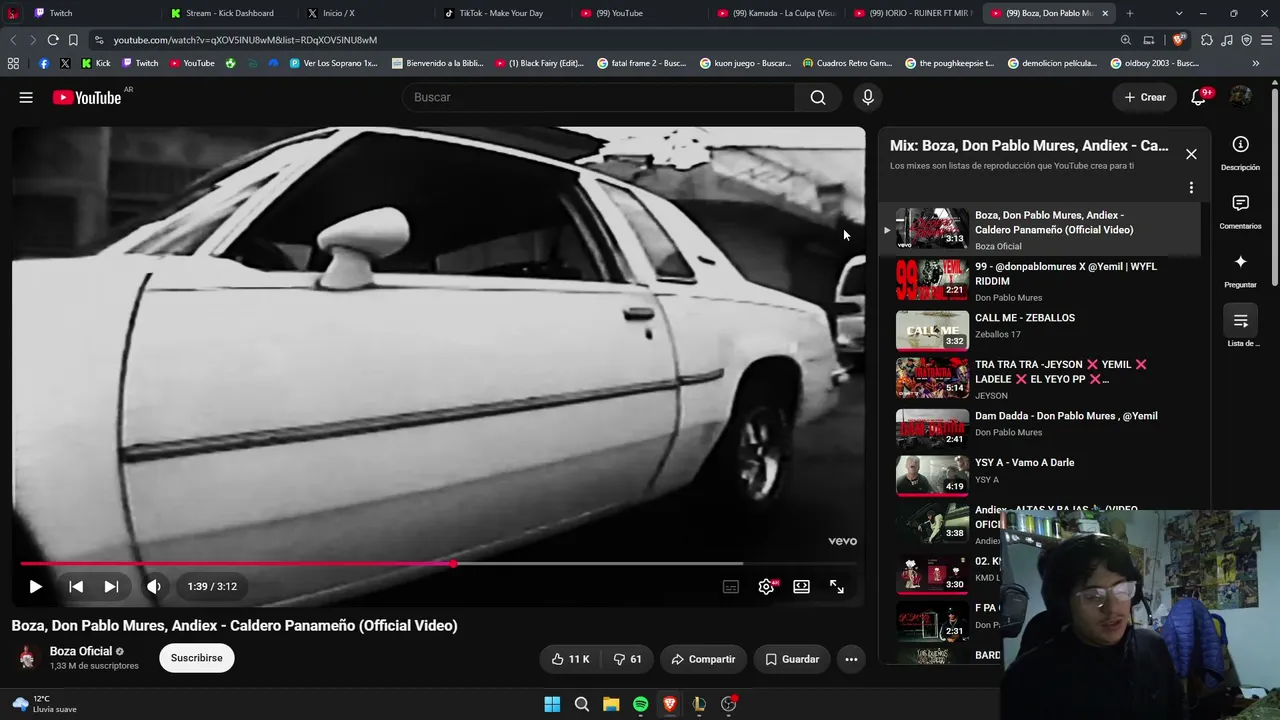
Task: Click the browser address bar URL
Action: tap(245, 40)
